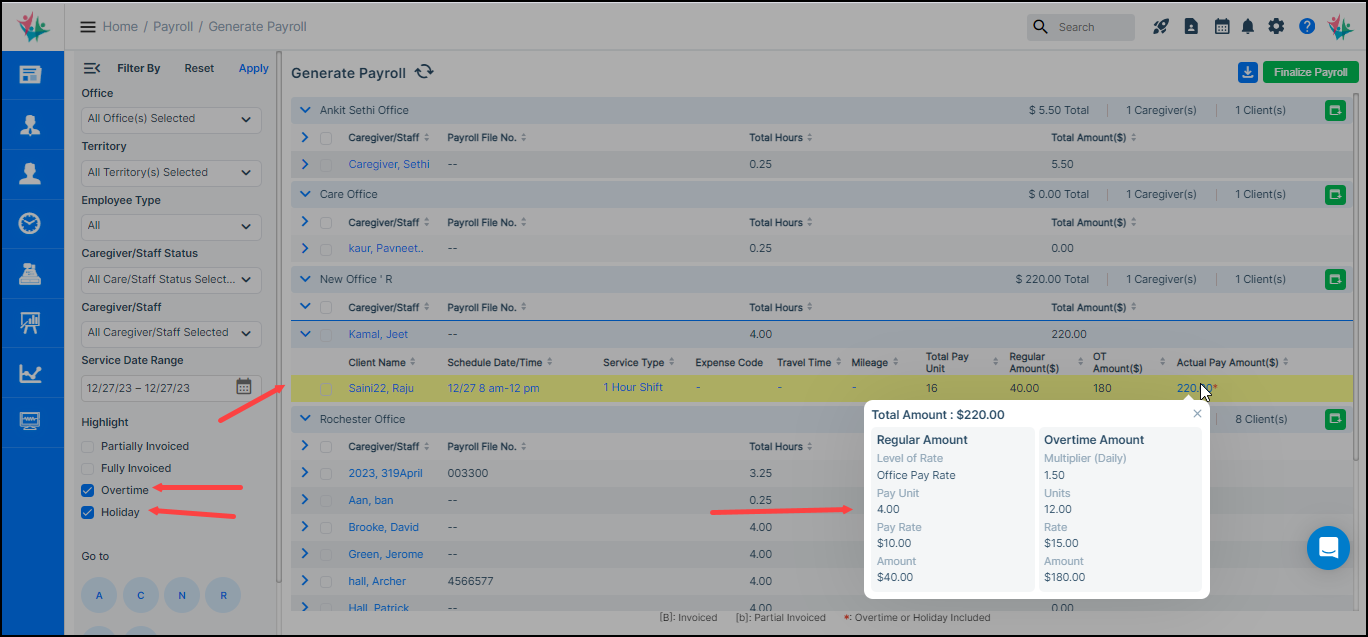Viewport: 1368px width, 637px height.
Task: Uncheck the Overtime highlight checkbox
Action: point(85,490)
